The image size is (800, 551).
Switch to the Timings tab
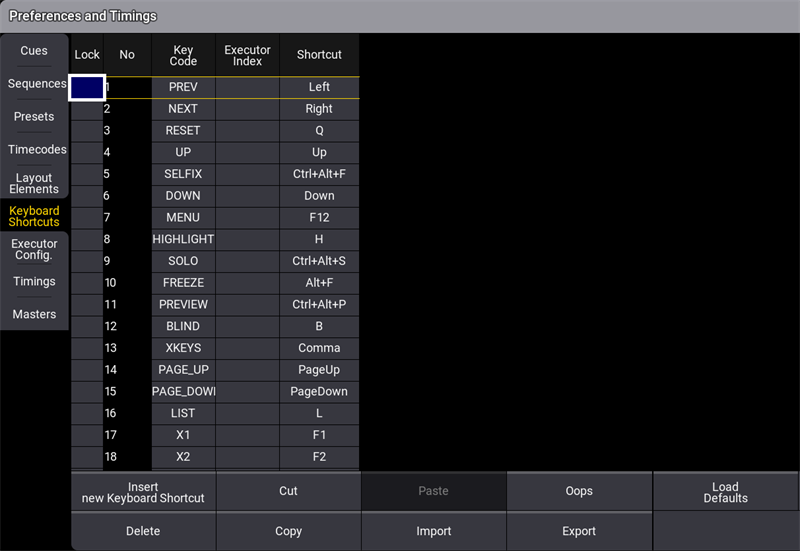34,282
